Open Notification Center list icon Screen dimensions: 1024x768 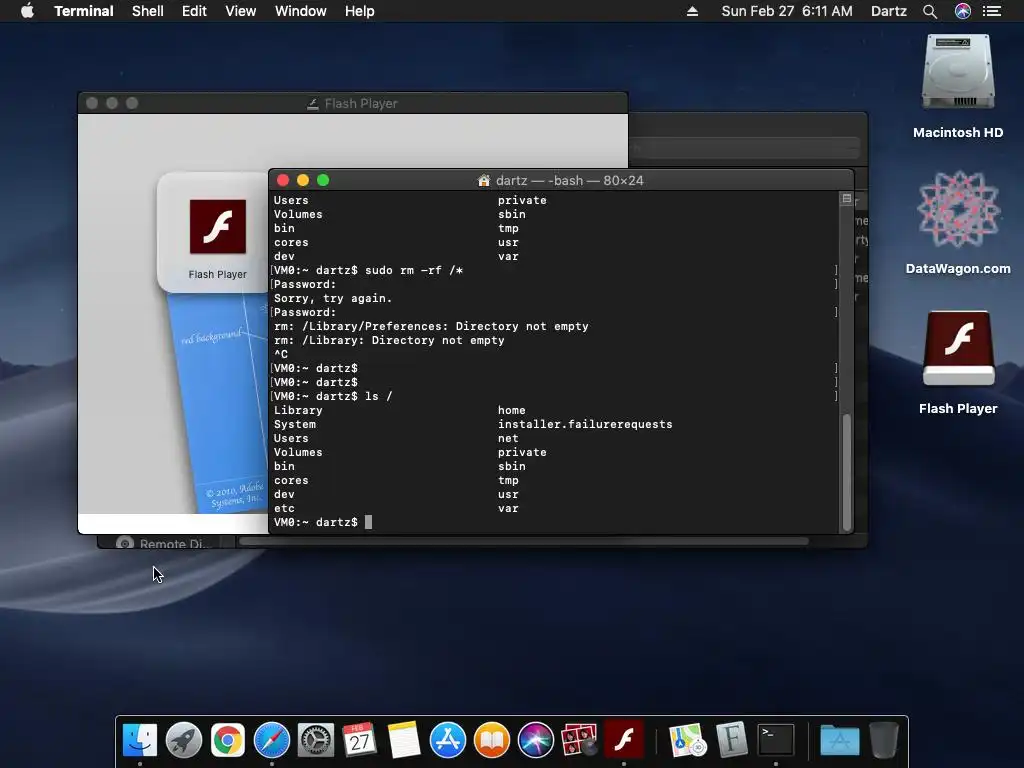[992, 11]
